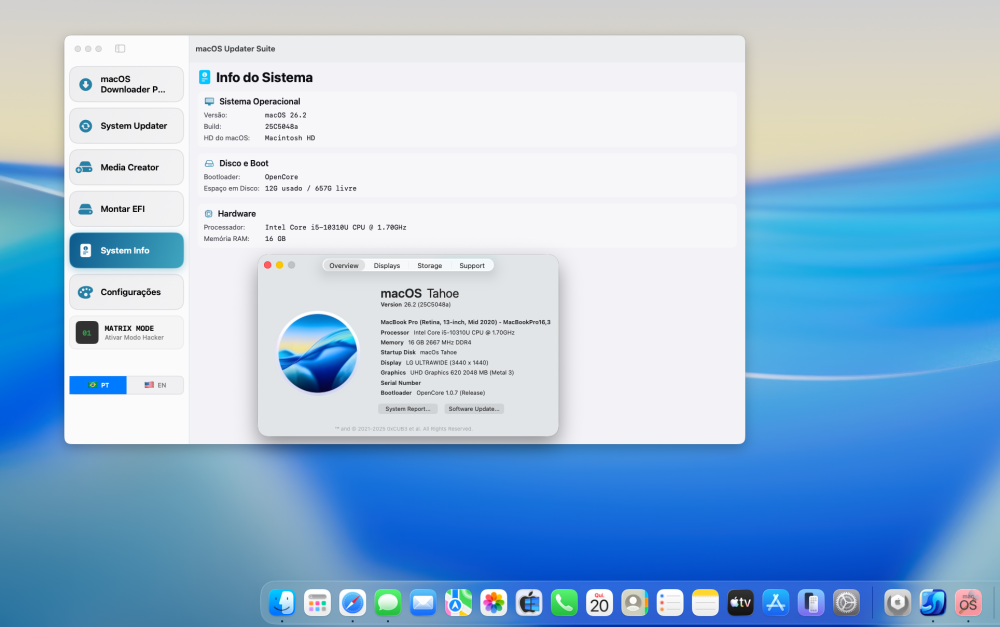The width and height of the screenshot is (1000, 627).
Task: Click the Intel Core i5-10310U processor text
Action: click(335, 227)
